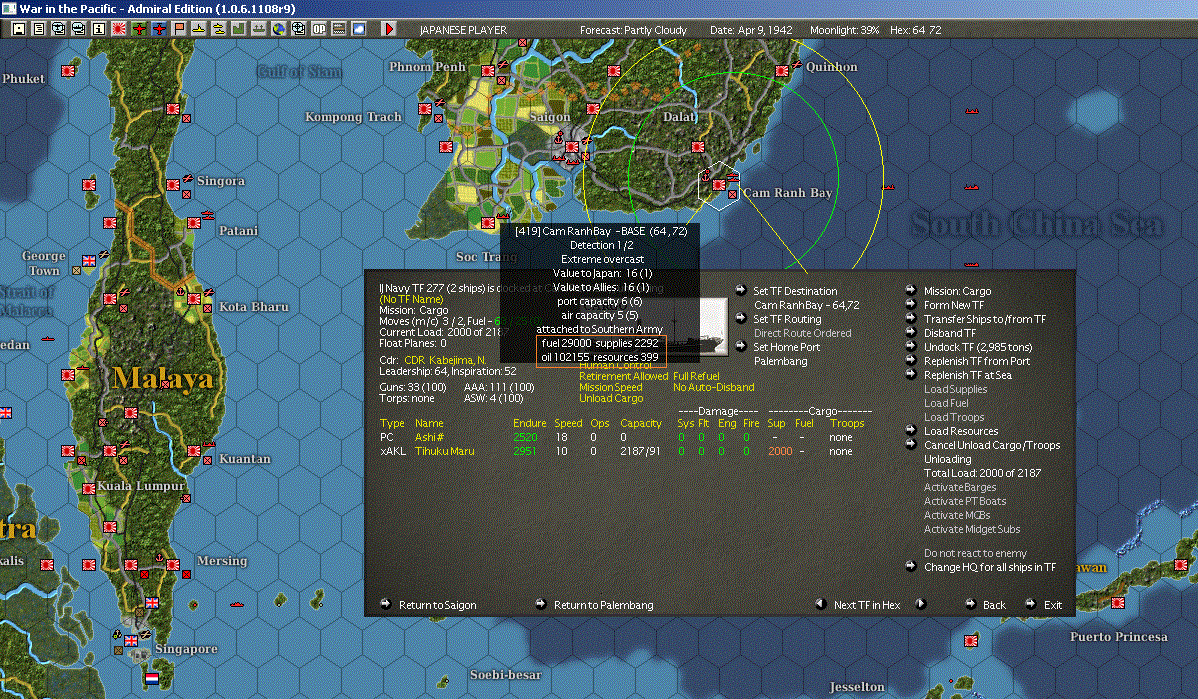Click the green land shape toolbar icon

tap(238, 29)
